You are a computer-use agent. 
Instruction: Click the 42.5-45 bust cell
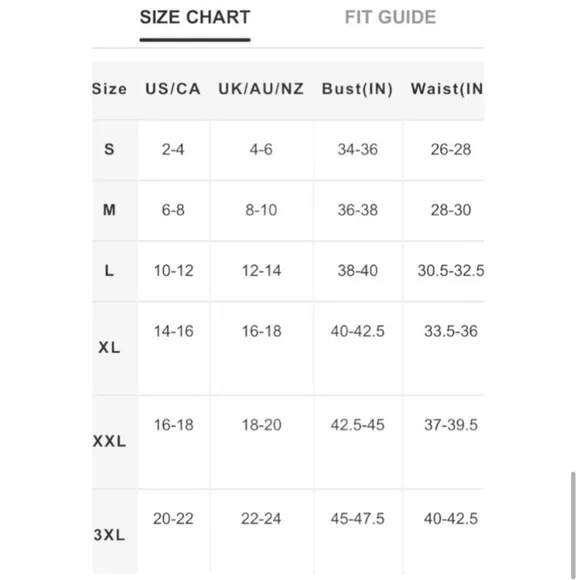tap(358, 425)
